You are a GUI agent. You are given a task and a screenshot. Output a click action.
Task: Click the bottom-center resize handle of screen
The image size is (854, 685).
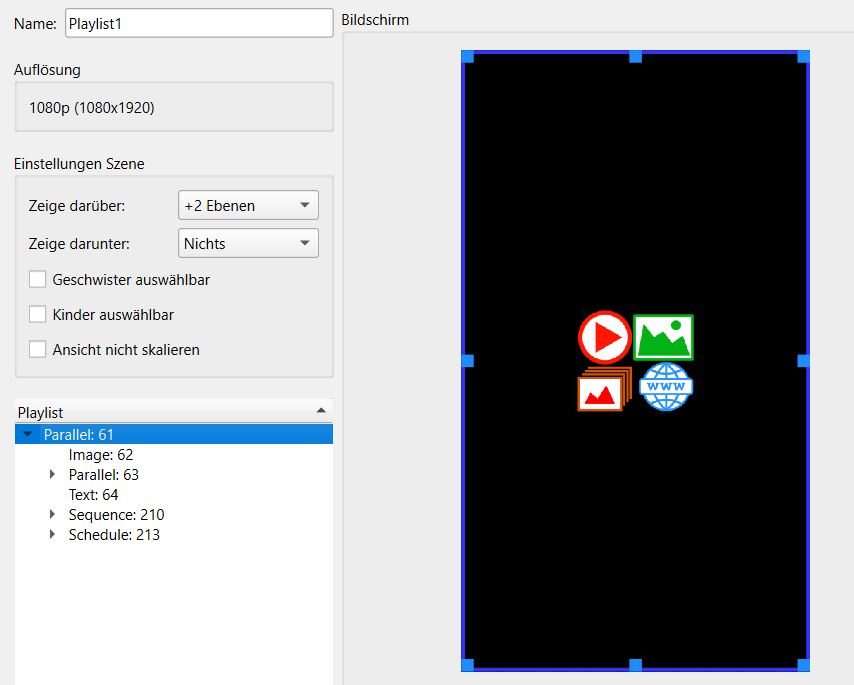[635, 665]
